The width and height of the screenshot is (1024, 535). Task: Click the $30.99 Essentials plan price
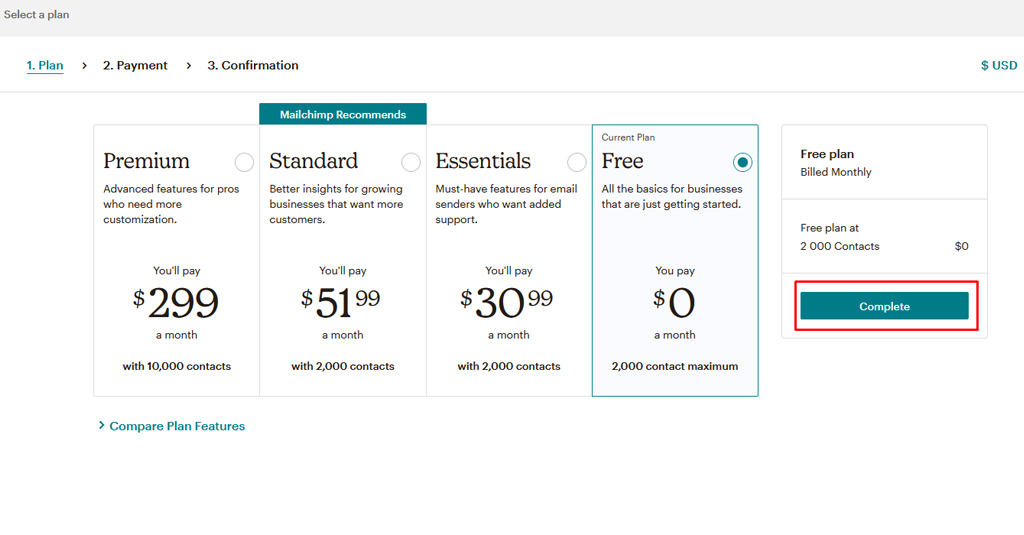pyautogui.click(x=507, y=300)
